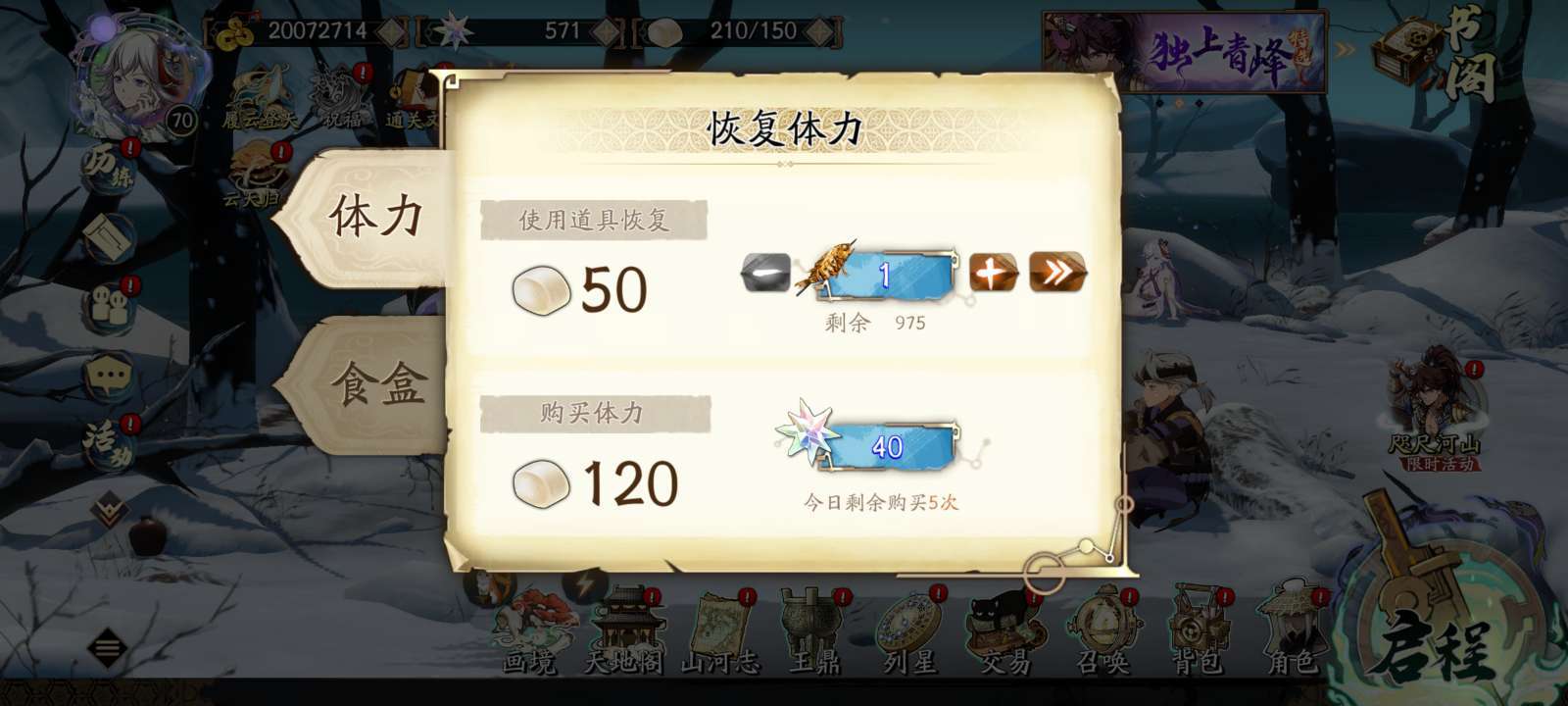1568x706 pixels.
Task: Open the 召唤 summon icon
Action: (1102, 632)
